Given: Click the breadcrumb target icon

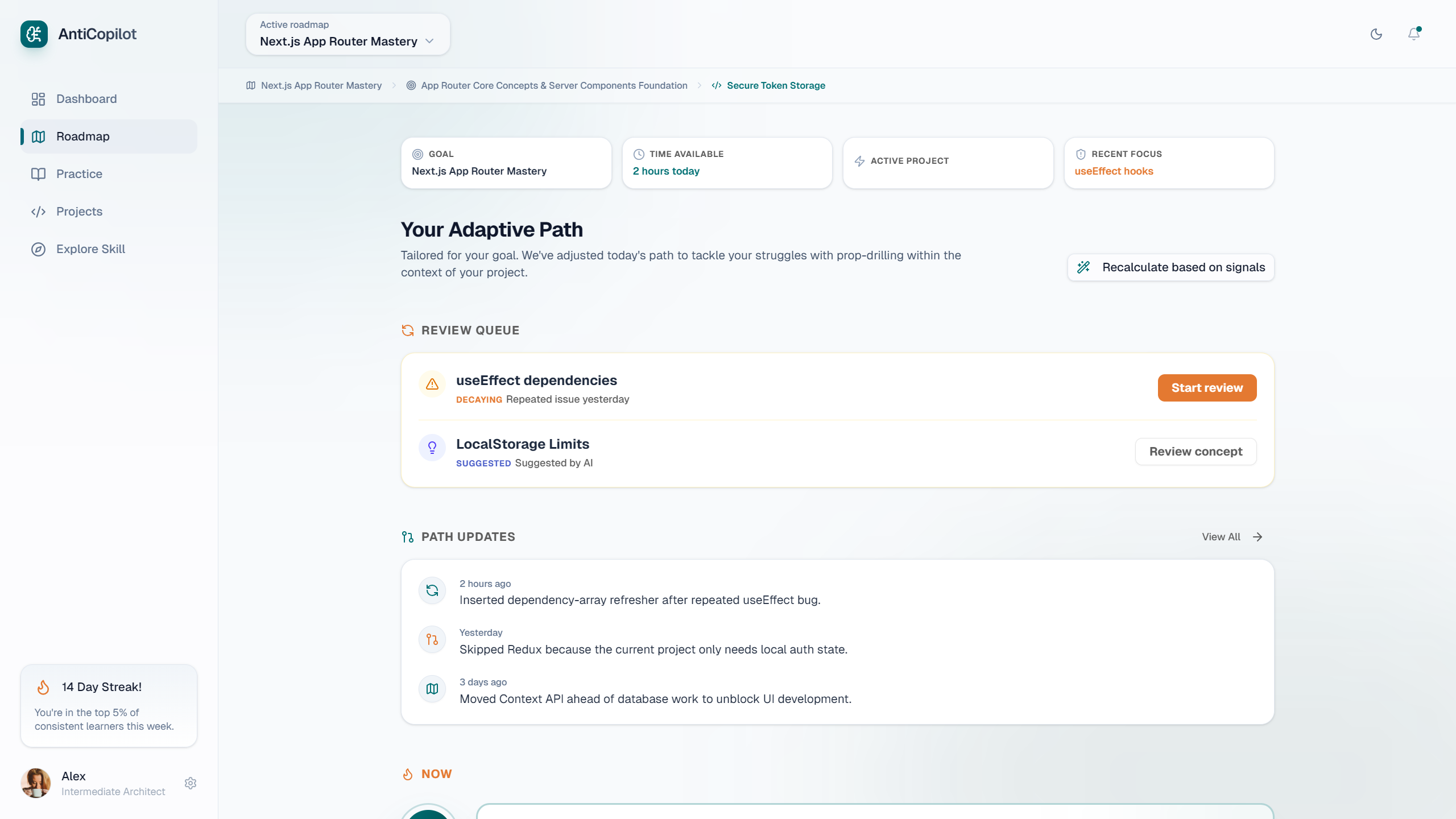Looking at the screenshot, I should pos(411,85).
